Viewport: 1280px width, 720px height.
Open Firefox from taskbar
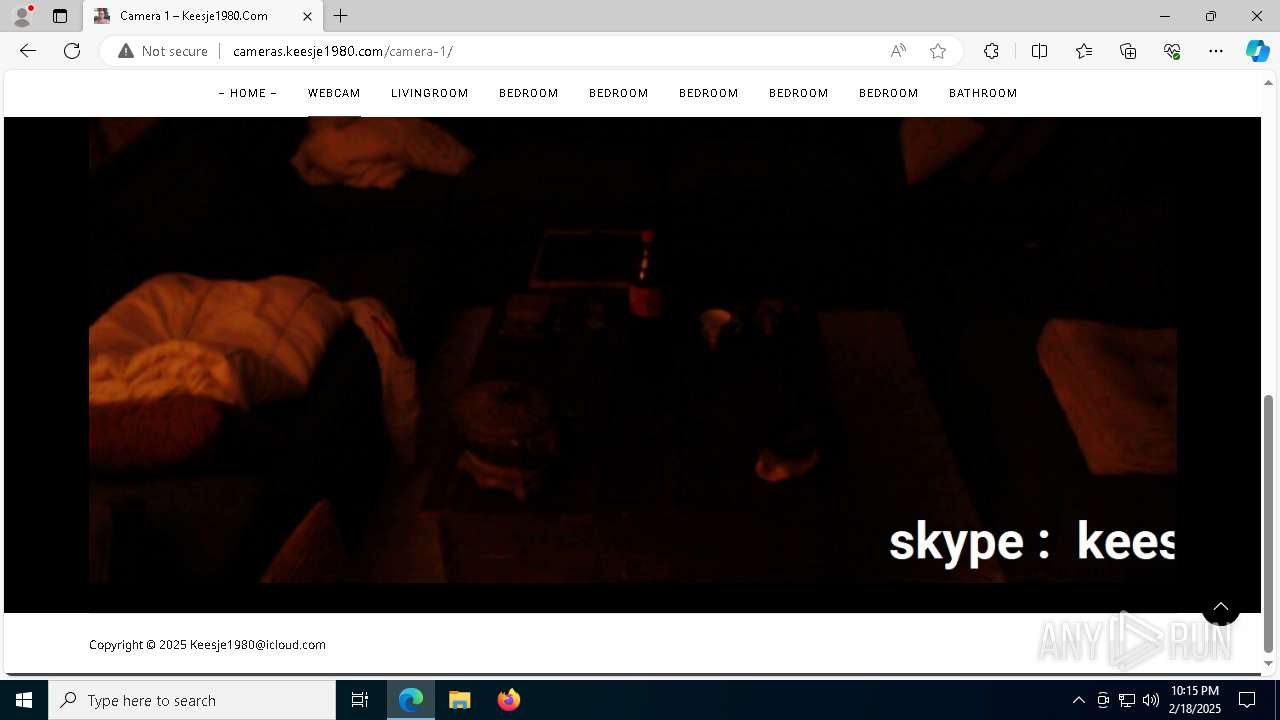tap(509, 700)
